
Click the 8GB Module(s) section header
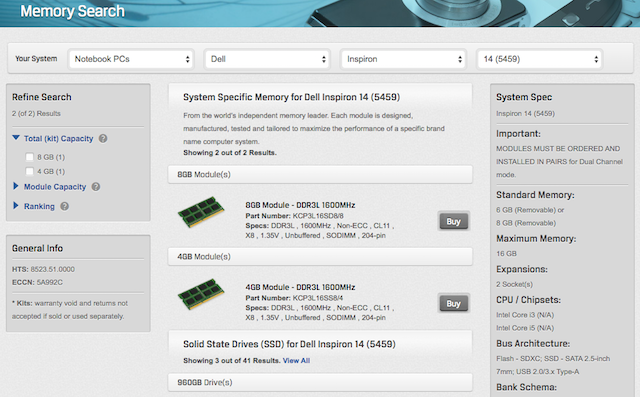[x=320, y=175]
